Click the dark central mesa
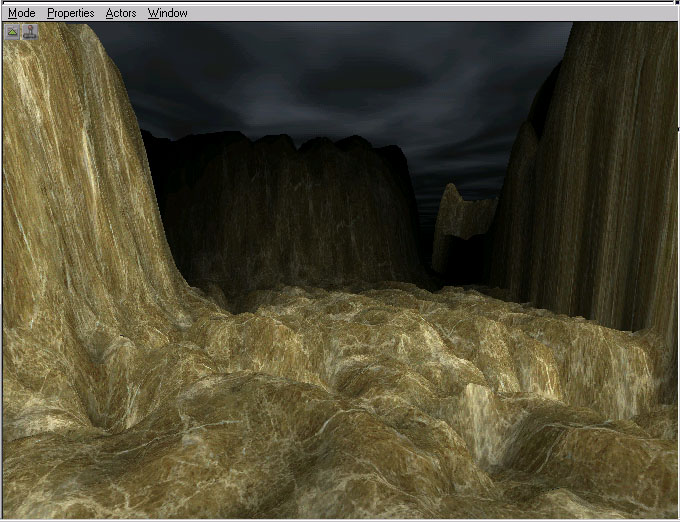Screen dimensions: 680x522 click(x=300, y=210)
